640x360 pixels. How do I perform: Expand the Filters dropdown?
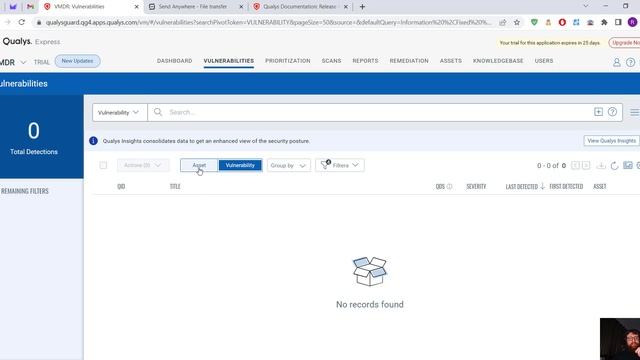(x=340, y=165)
